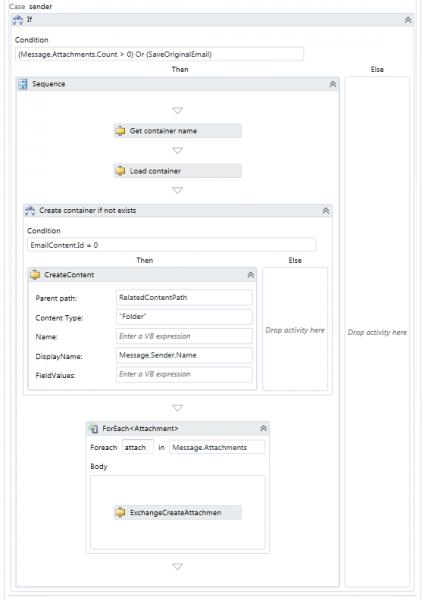Click the Parent path RelatedContentPath field
The image size is (425, 600).
click(184, 298)
